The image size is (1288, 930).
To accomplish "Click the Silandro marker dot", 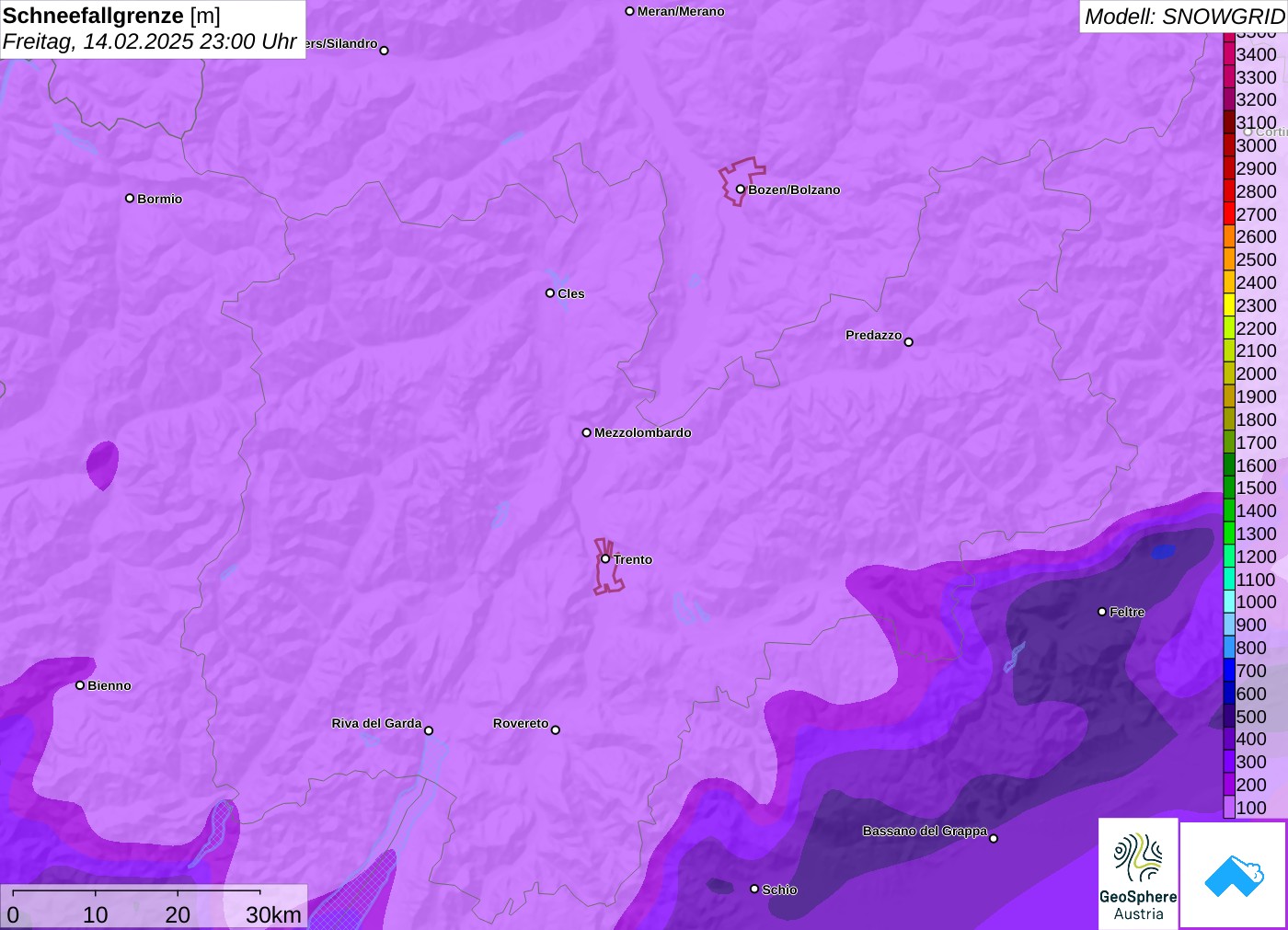I will click(x=385, y=51).
